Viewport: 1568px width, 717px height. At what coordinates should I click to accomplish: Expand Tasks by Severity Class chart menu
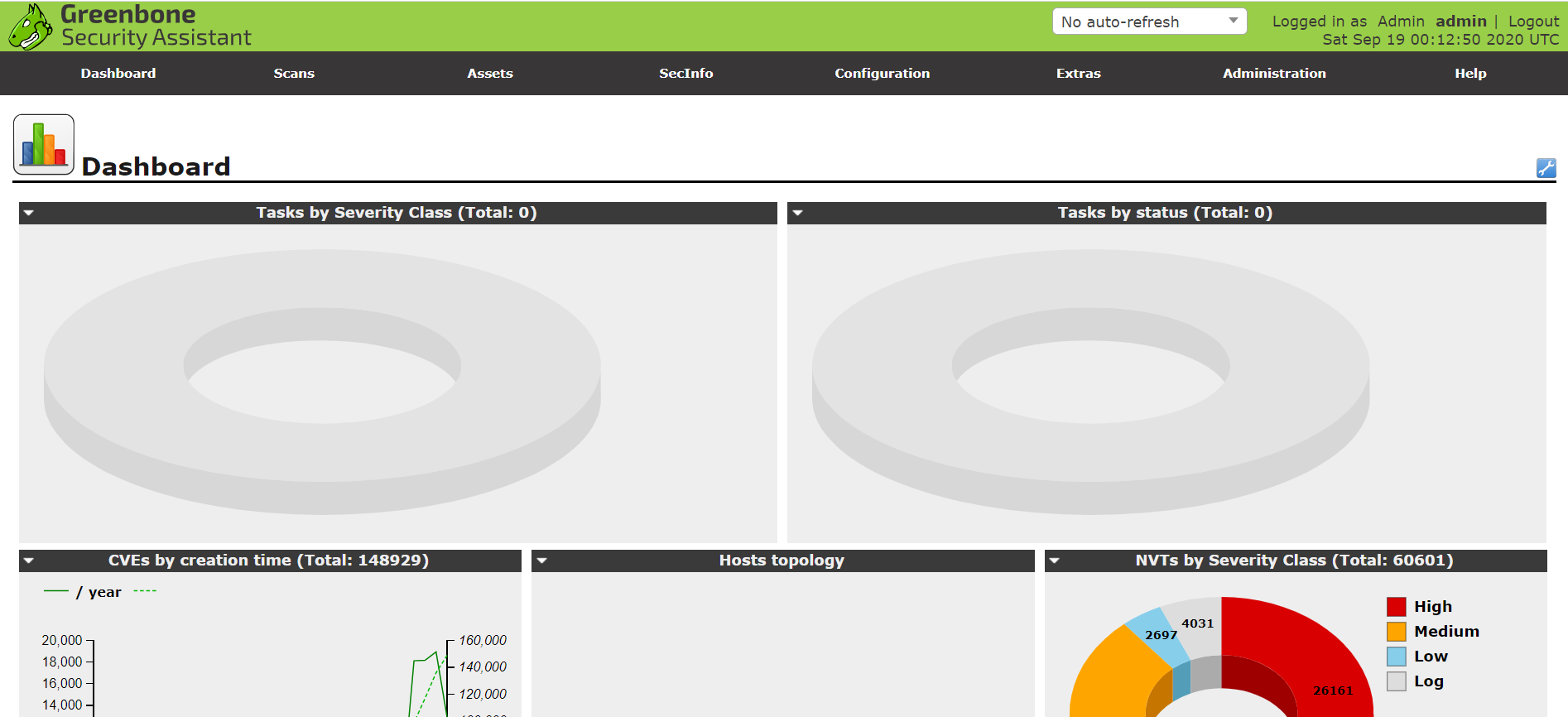tap(29, 213)
